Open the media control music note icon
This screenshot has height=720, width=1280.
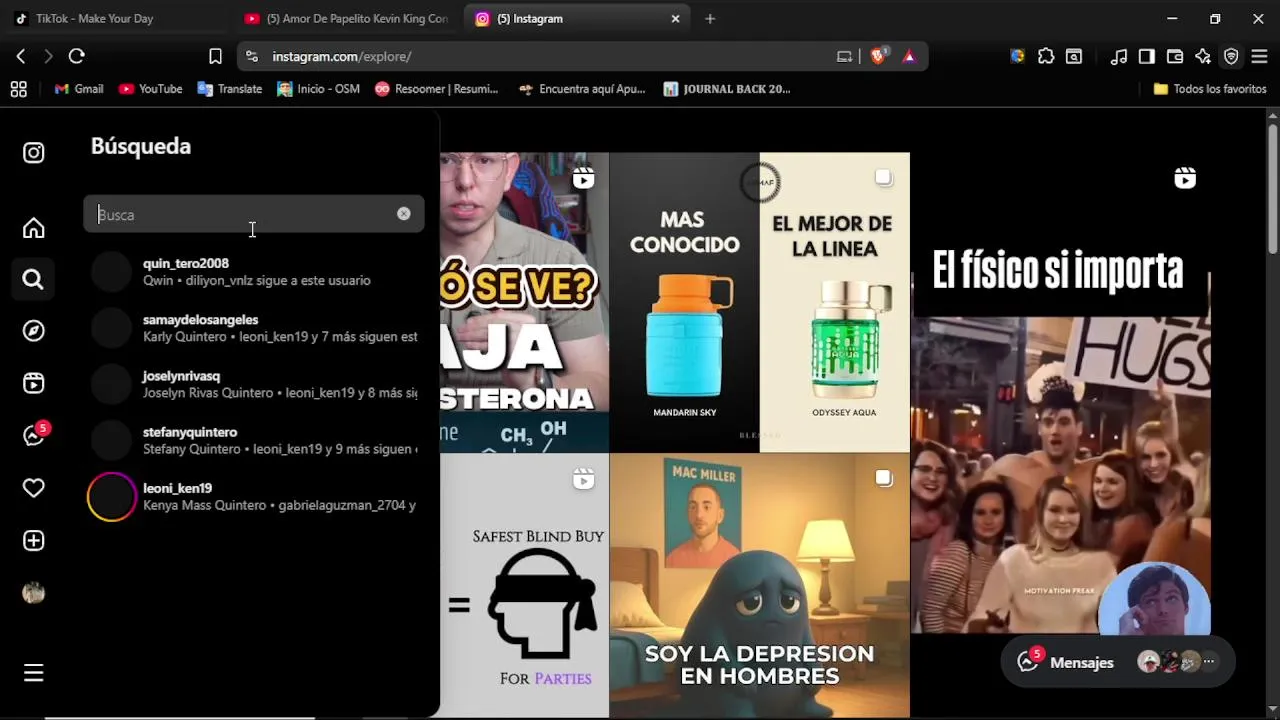1119,56
